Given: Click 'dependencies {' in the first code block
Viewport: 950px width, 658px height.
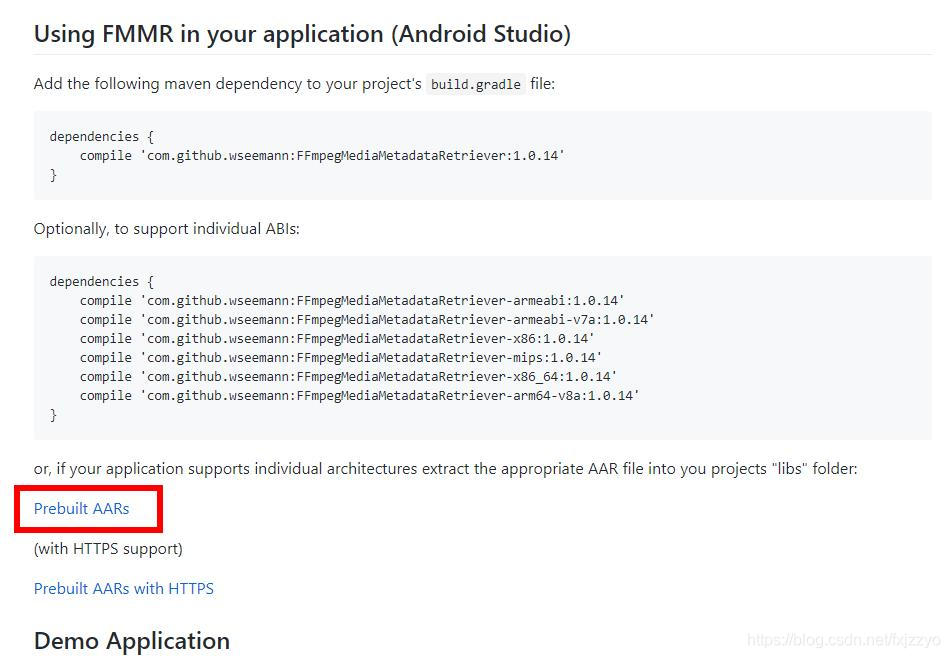Looking at the screenshot, I should coord(102,136).
